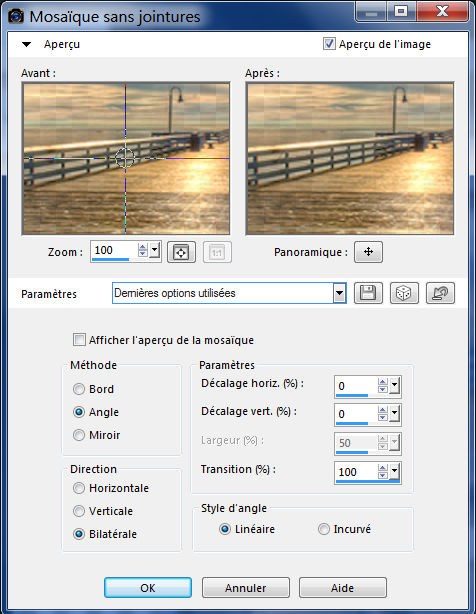Screen dimensions: 476x614
Task: Select the Incurvé angle style
Action: point(323,529)
